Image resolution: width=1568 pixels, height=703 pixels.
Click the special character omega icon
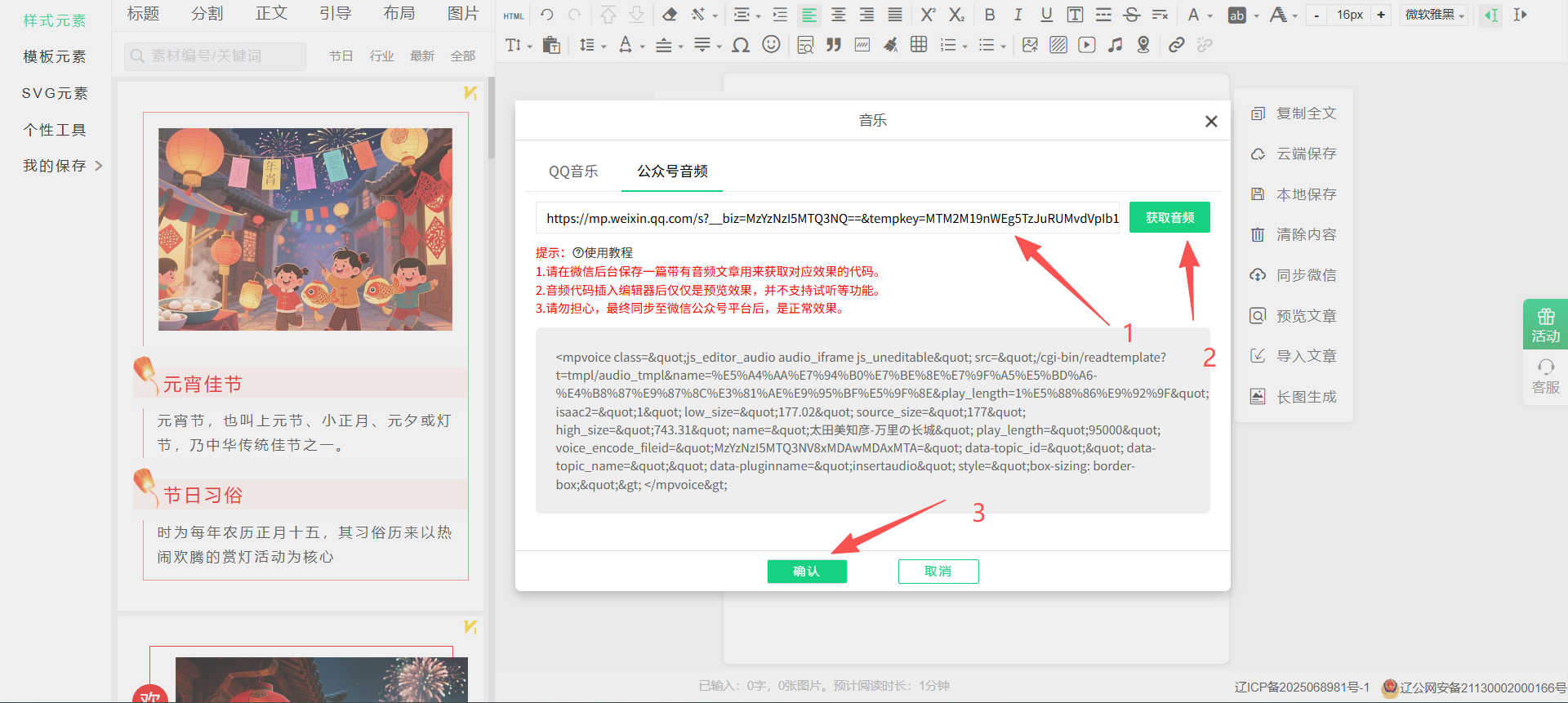tap(741, 45)
